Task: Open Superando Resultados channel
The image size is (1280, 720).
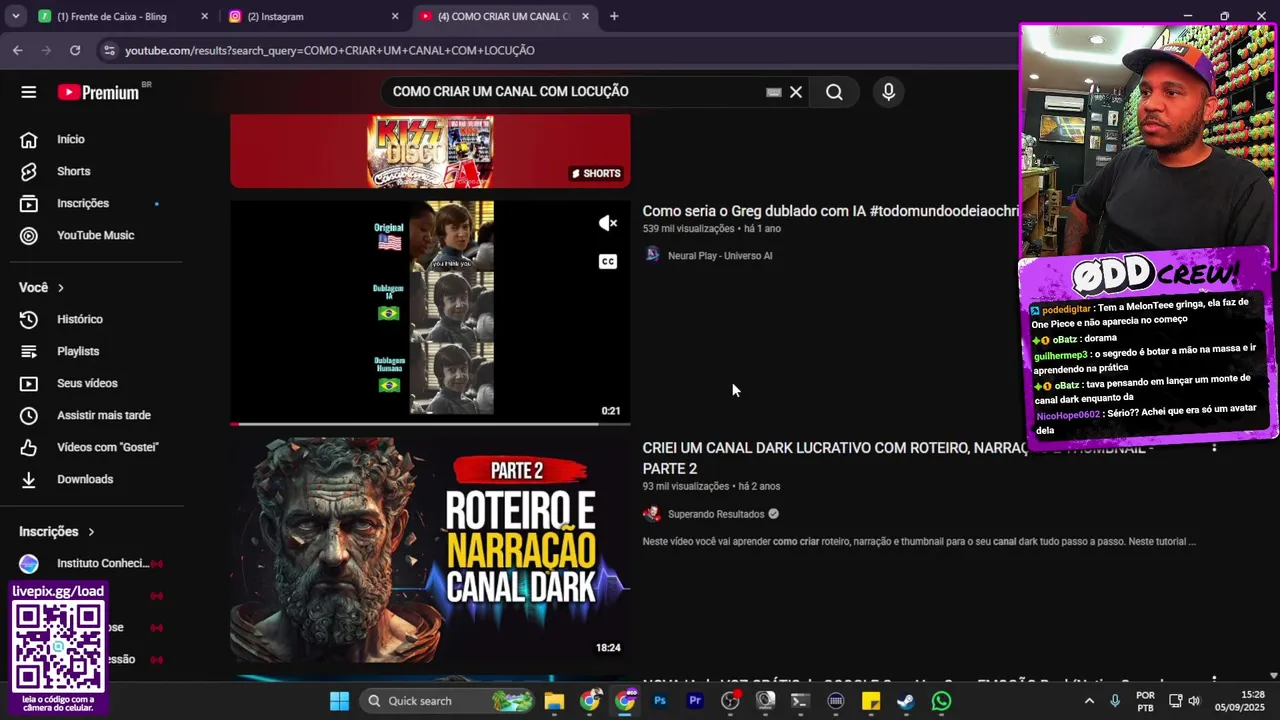Action: 716,514
